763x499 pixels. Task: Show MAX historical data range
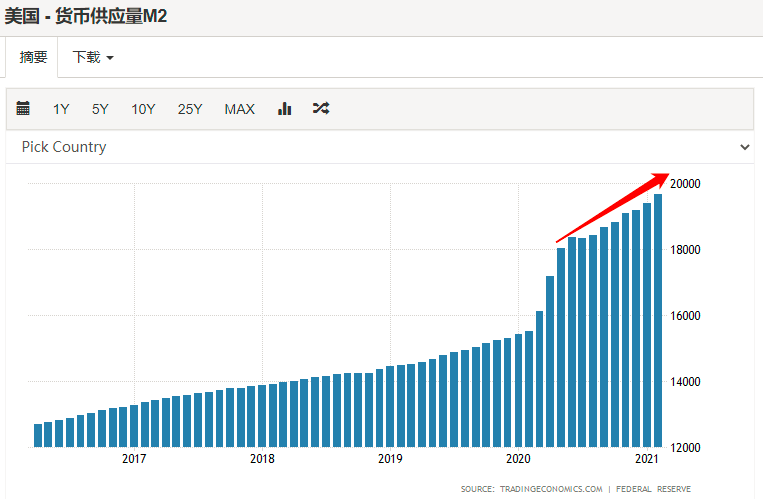point(239,109)
